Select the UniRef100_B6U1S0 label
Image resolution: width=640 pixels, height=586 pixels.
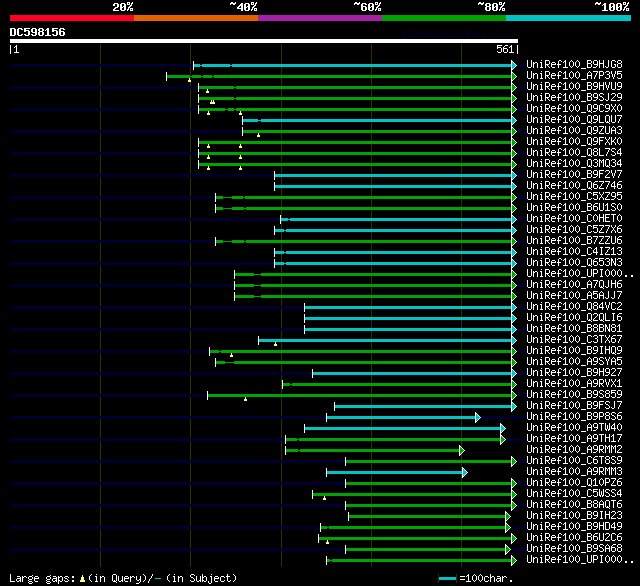pyautogui.click(x=574, y=208)
